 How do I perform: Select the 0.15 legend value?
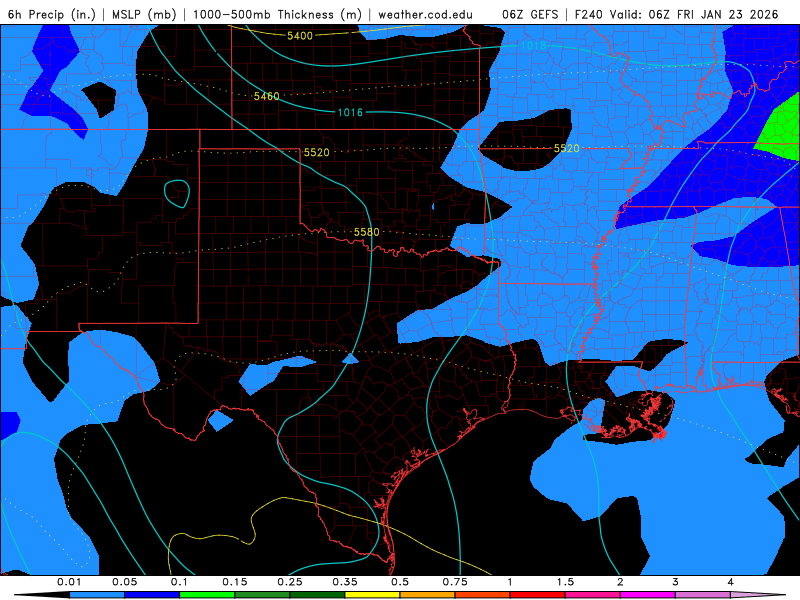[235, 582]
